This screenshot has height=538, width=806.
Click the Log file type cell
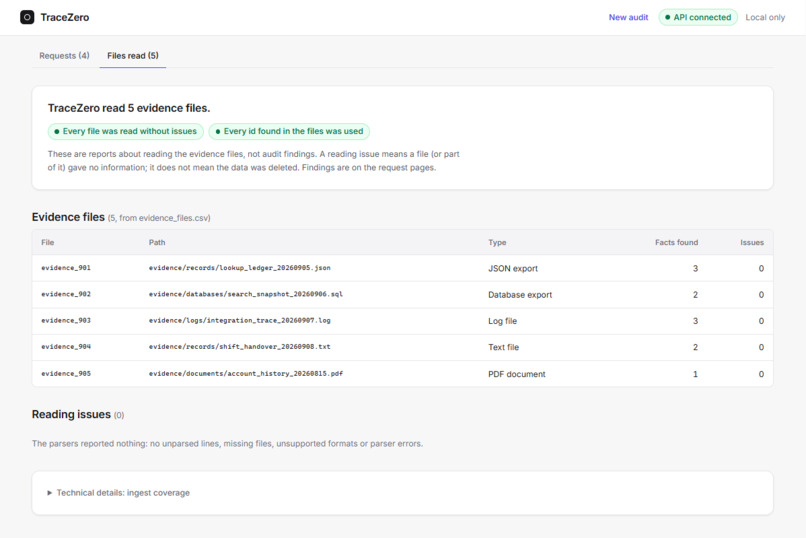point(502,321)
